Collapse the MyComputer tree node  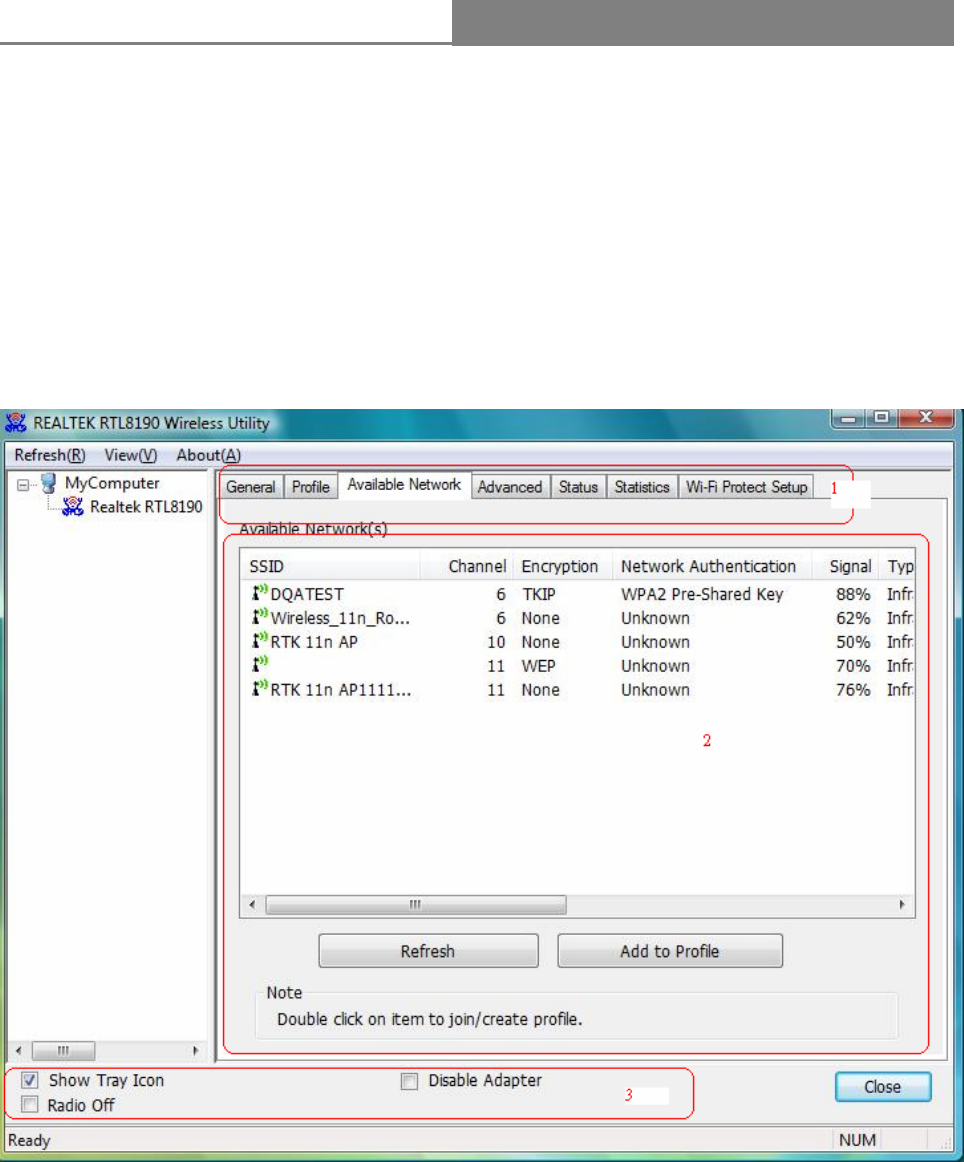click(23, 485)
